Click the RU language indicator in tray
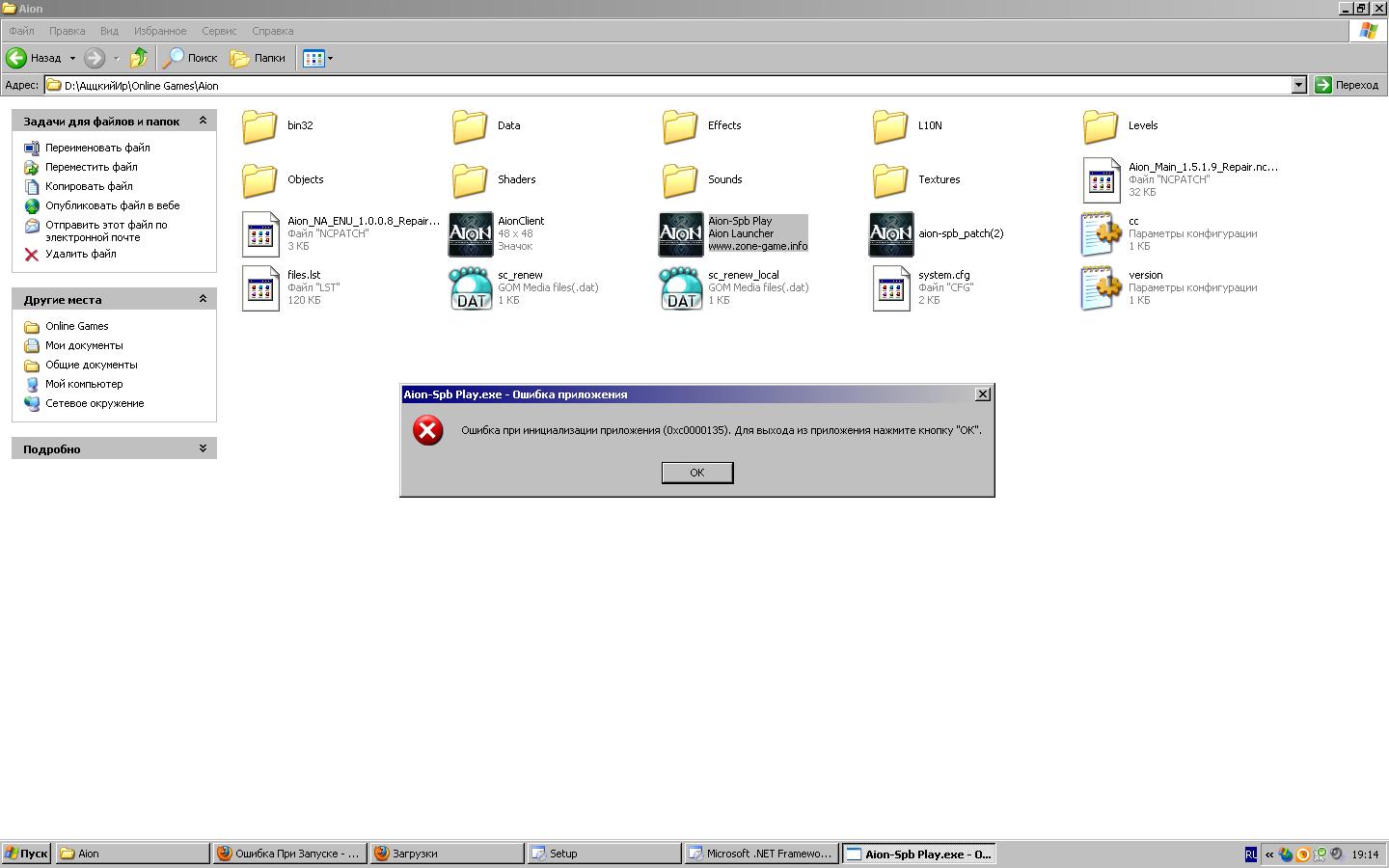 [x=1251, y=854]
